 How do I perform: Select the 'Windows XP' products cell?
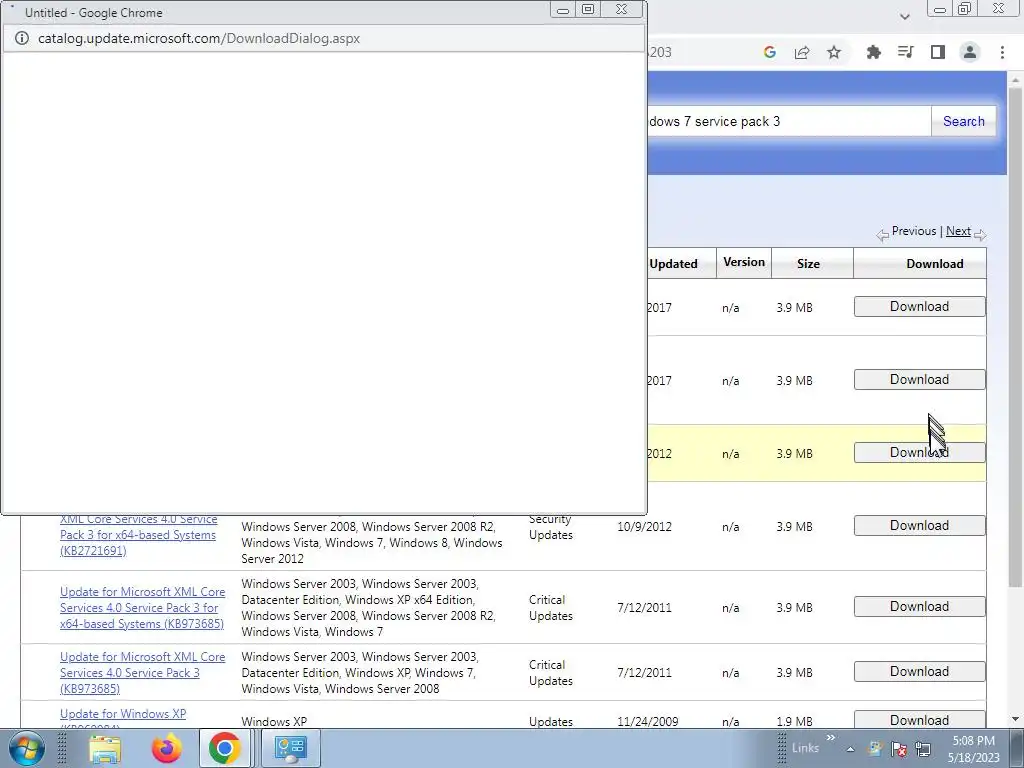[274, 722]
